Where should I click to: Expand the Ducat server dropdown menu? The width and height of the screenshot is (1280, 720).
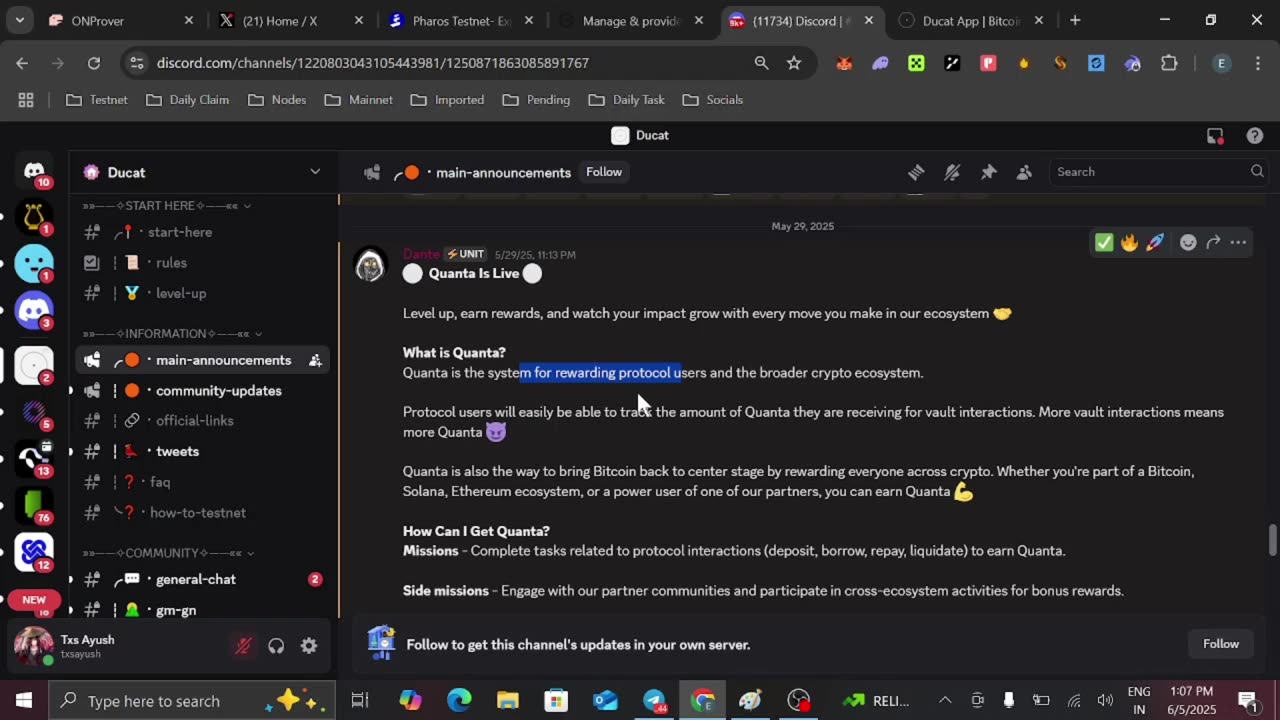[315, 172]
